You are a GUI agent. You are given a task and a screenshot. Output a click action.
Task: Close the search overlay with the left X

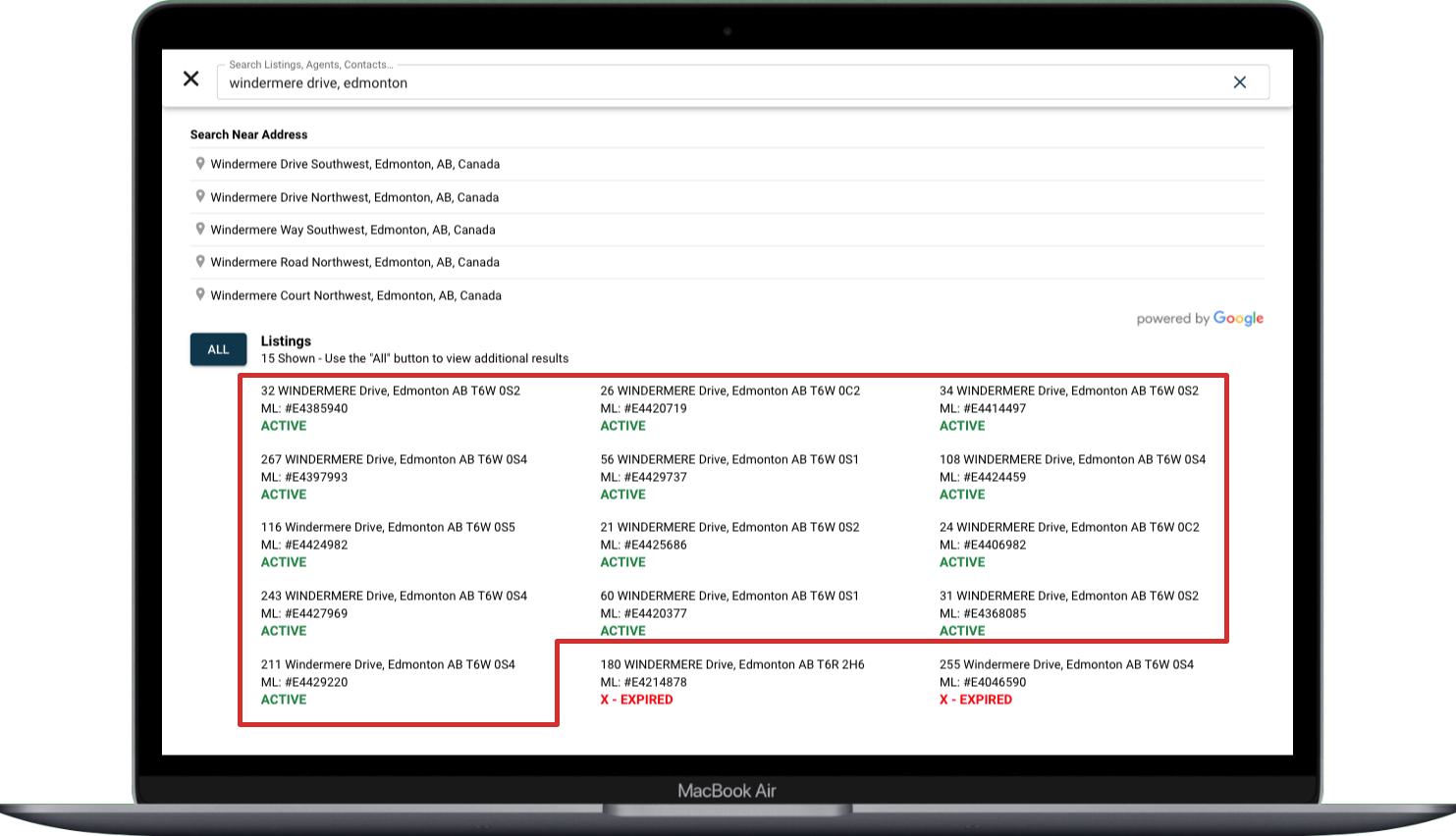pyautogui.click(x=191, y=78)
